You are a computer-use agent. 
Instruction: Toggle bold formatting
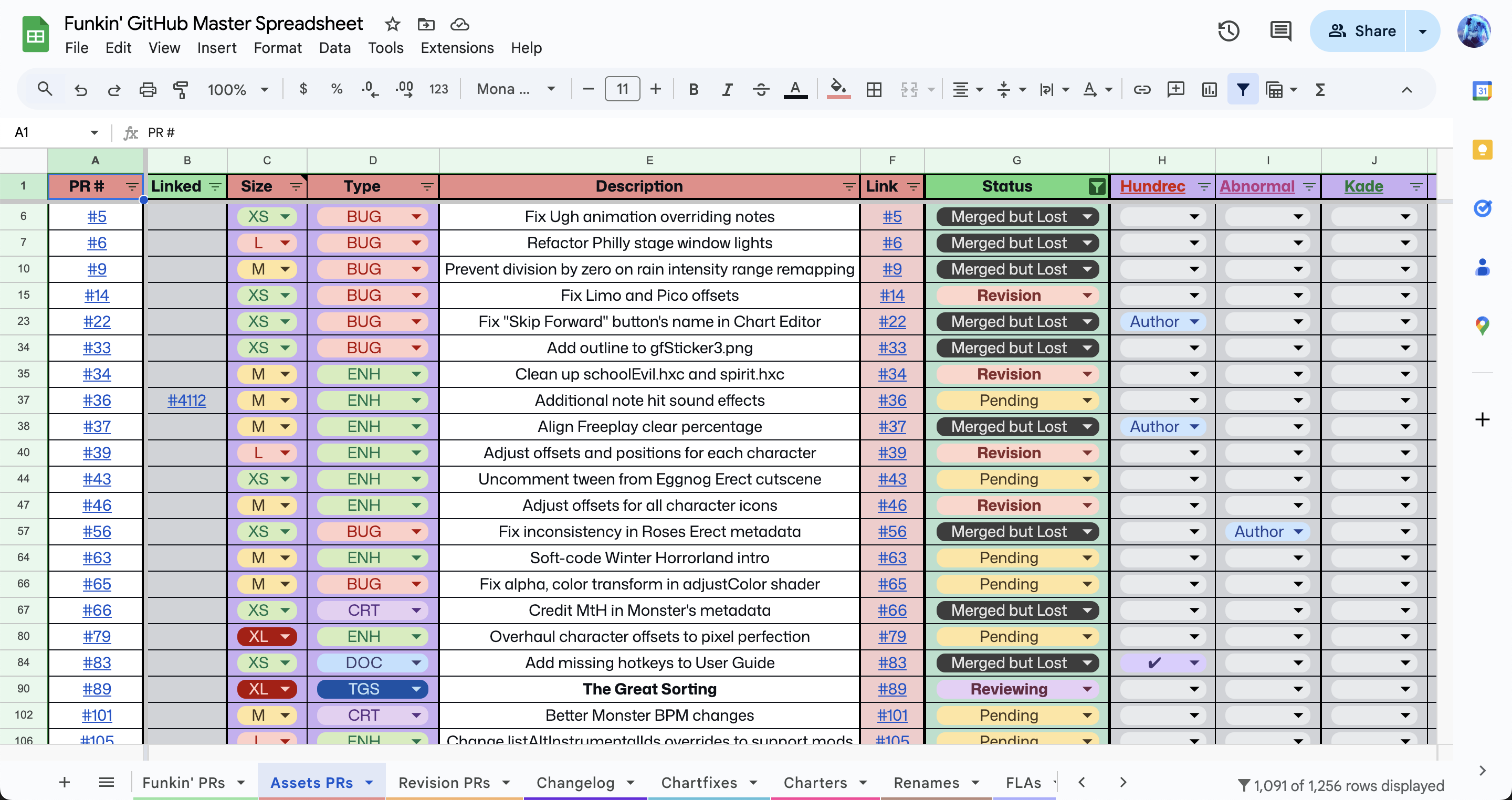pos(693,89)
